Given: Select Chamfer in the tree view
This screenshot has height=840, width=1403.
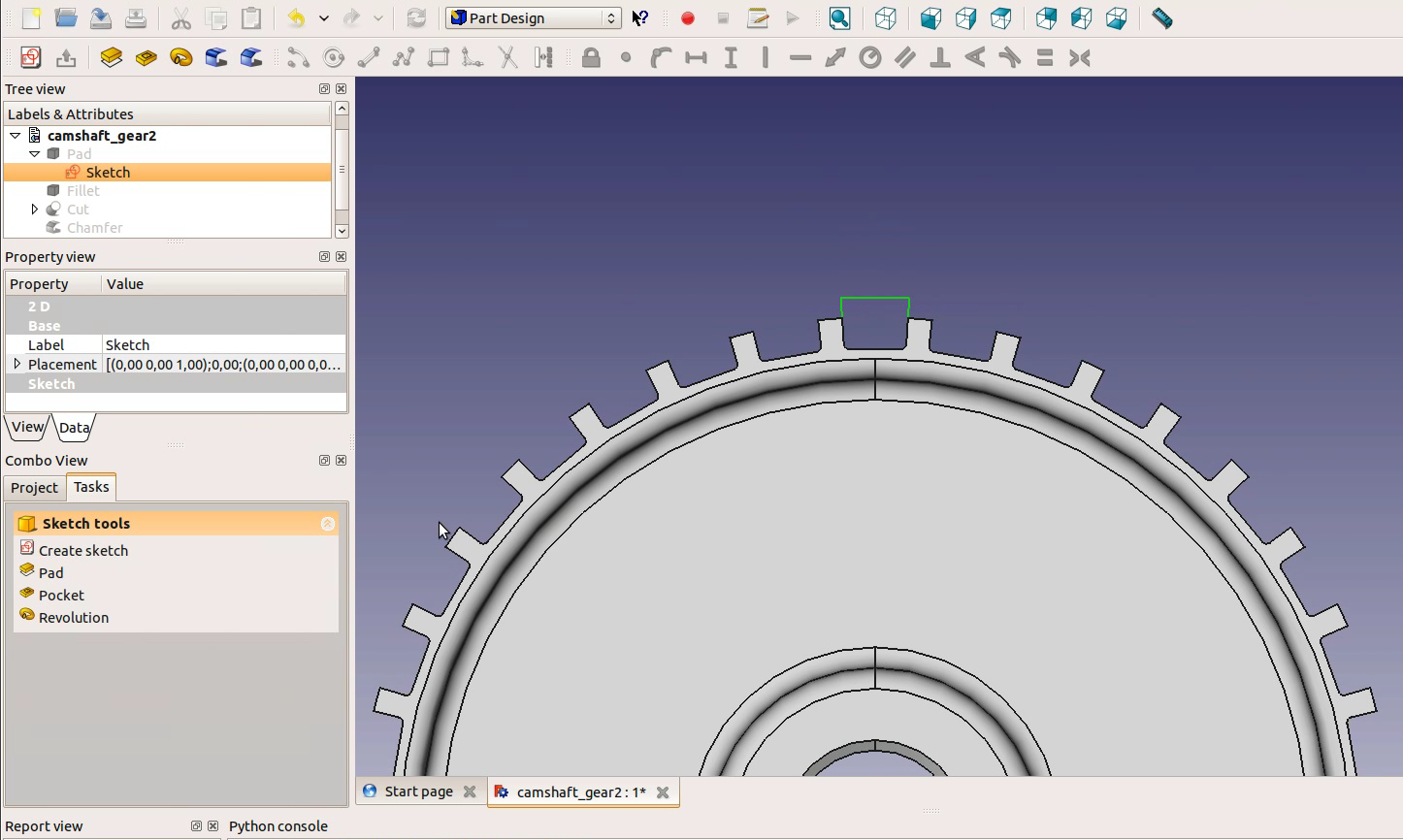Looking at the screenshot, I should click(x=95, y=228).
